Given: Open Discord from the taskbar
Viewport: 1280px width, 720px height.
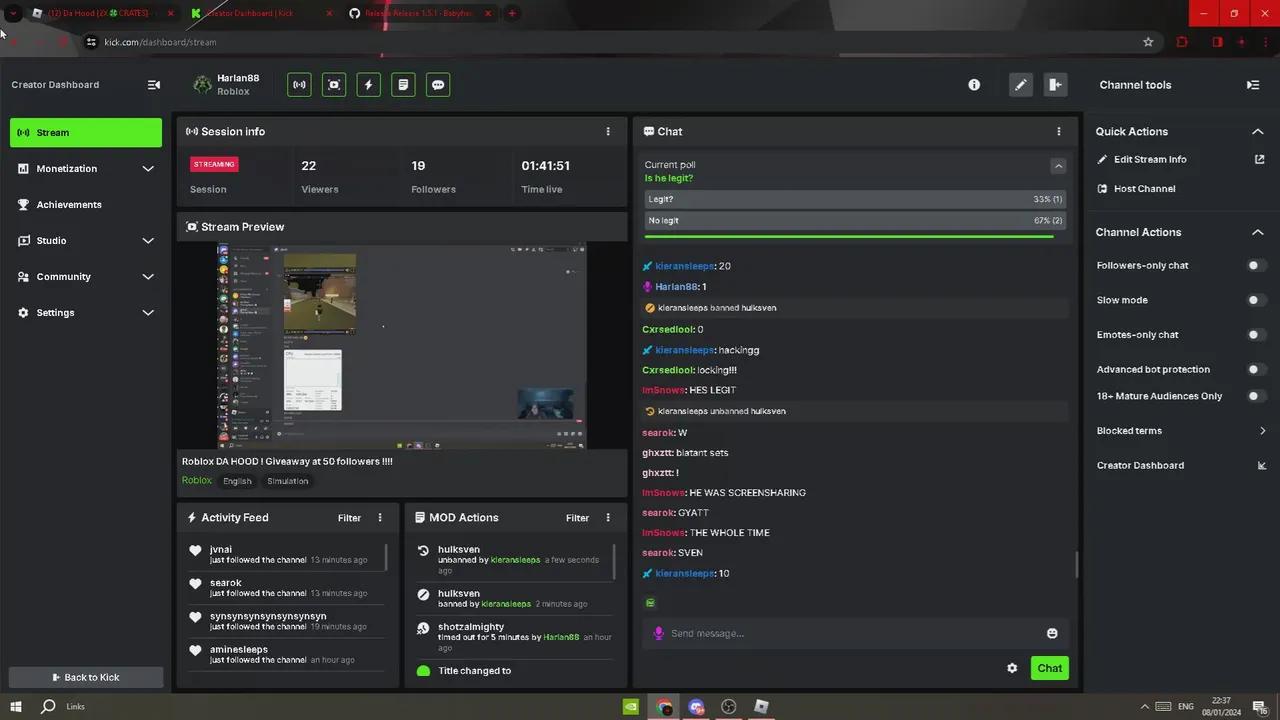Looking at the screenshot, I should pos(697,706).
